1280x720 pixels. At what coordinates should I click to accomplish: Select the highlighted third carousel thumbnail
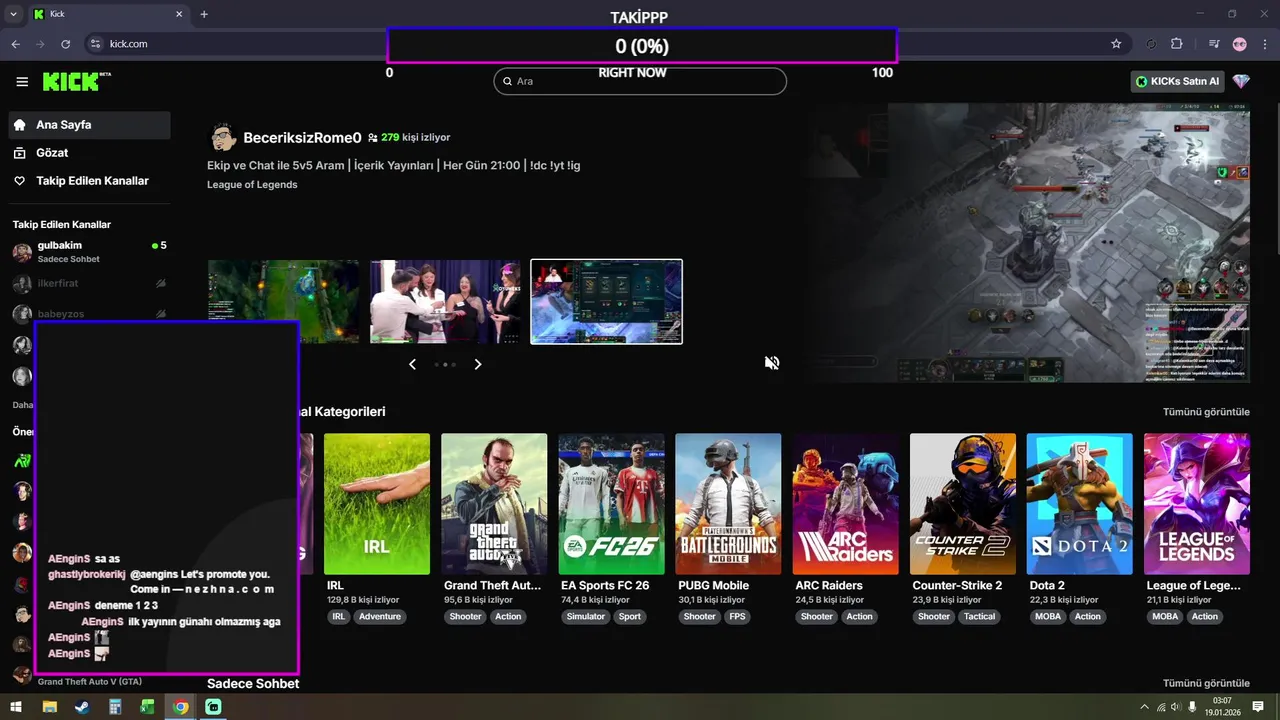point(606,302)
